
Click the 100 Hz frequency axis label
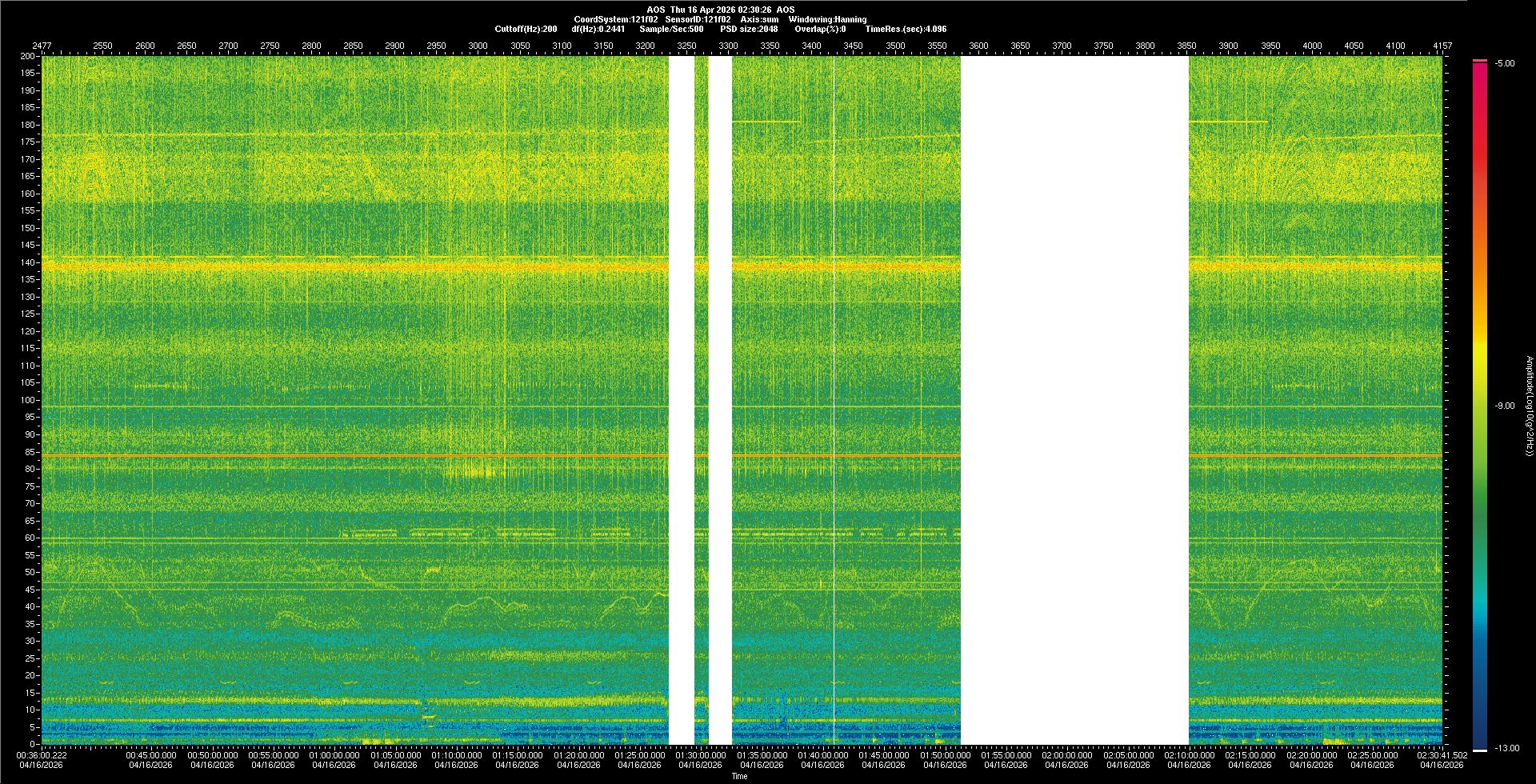click(29, 400)
